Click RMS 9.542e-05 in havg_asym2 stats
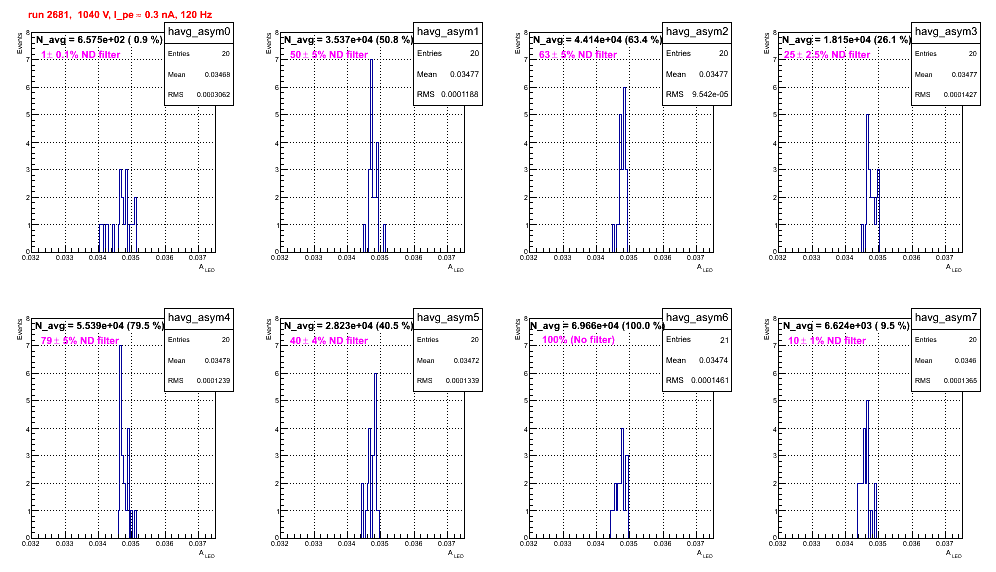The width and height of the screenshot is (996, 572). pyautogui.click(x=697, y=94)
